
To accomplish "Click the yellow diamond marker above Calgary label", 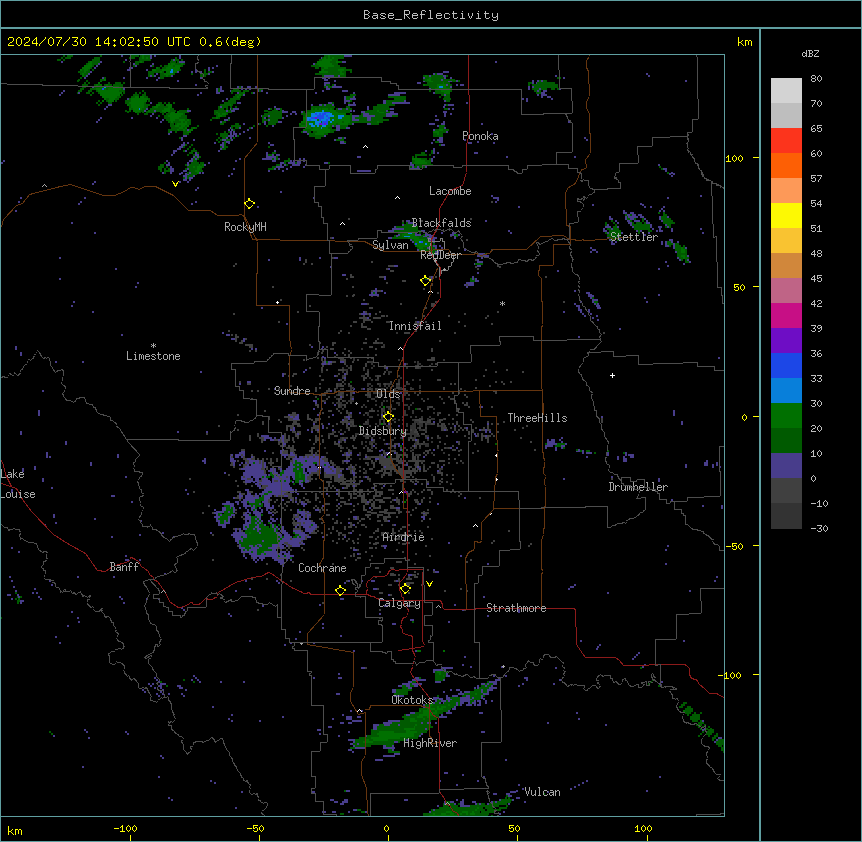I will point(405,589).
